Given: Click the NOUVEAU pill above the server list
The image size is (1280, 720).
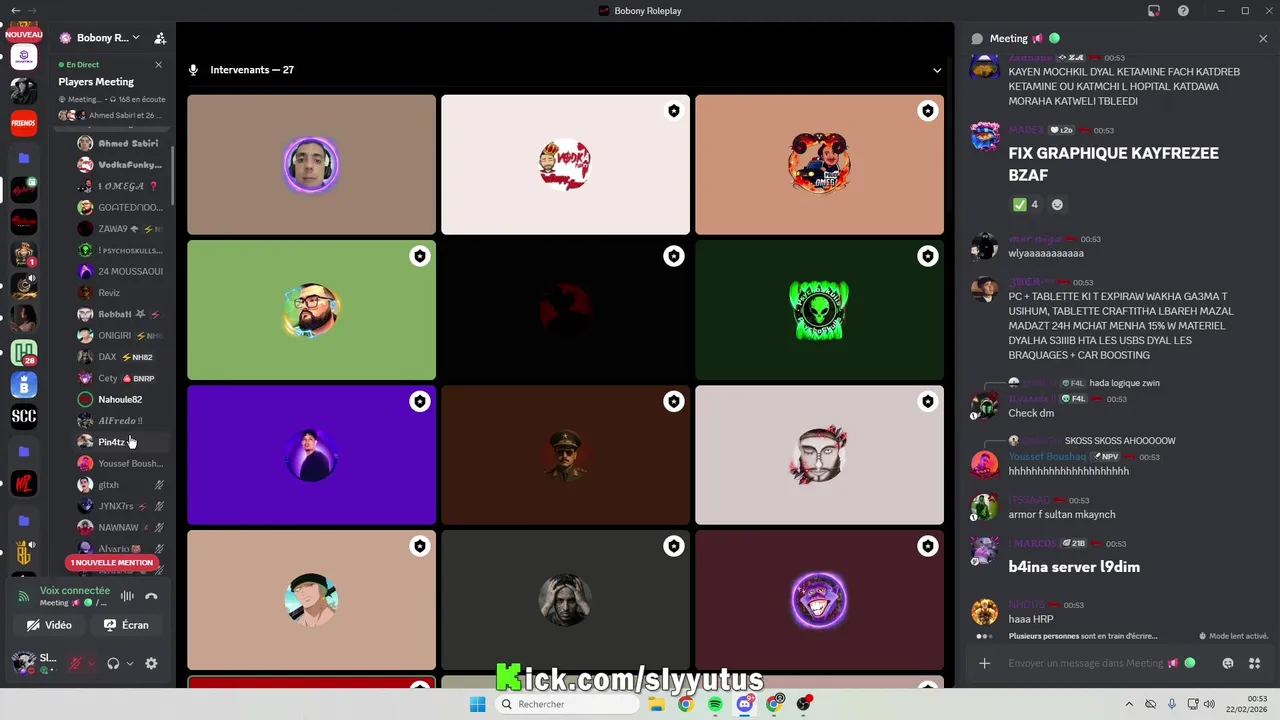Looking at the screenshot, I should click(24, 34).
